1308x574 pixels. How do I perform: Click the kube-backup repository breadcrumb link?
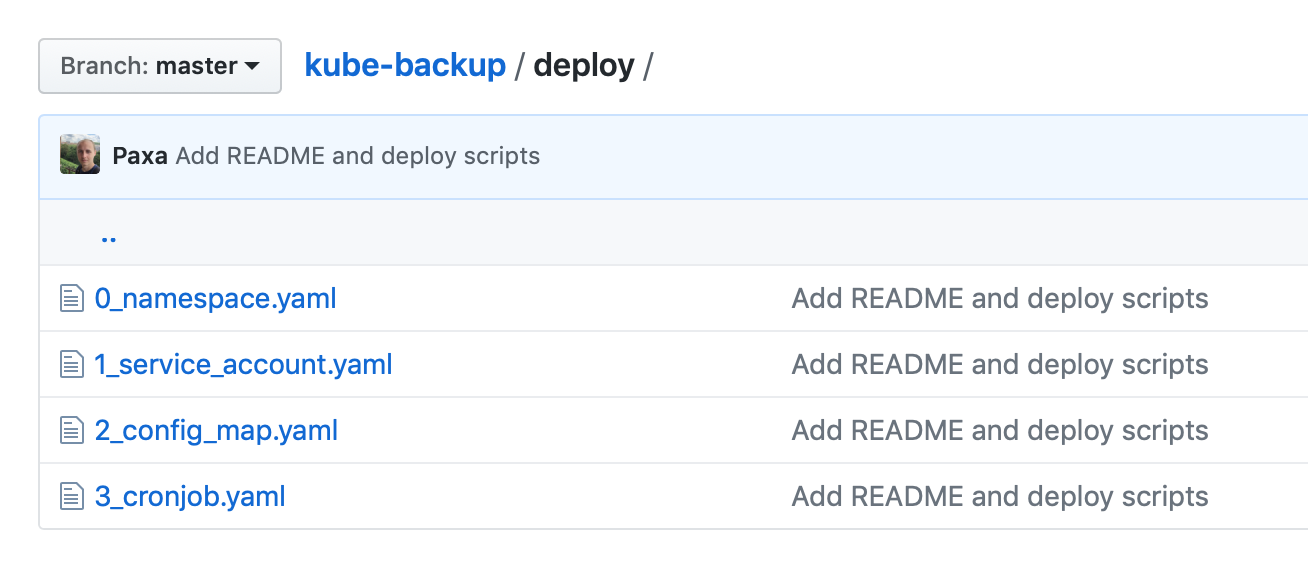405,66
